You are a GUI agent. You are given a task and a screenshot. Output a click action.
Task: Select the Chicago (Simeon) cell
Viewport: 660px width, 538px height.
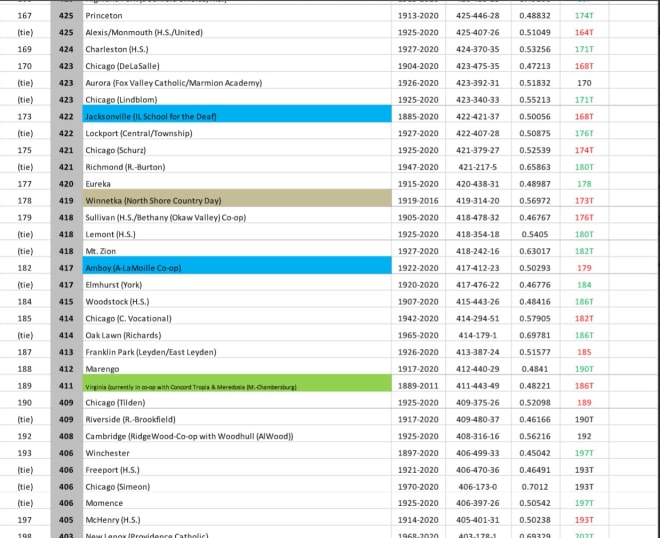pos(237,487)
